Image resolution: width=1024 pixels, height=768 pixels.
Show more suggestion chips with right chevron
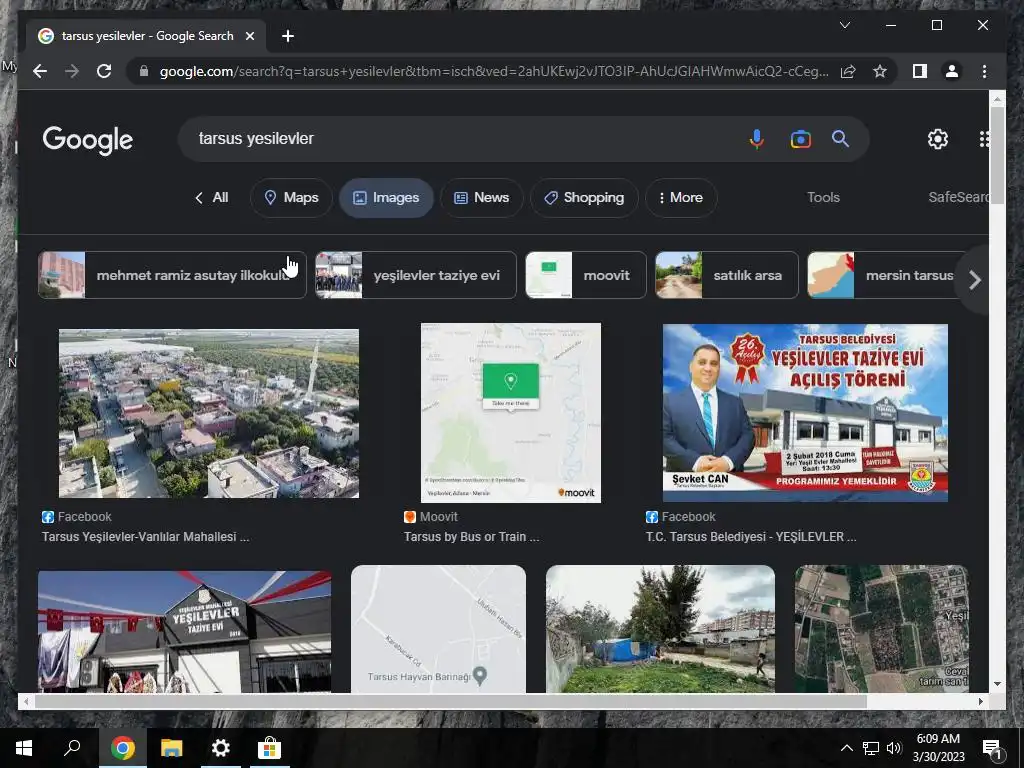pyautogui.click(x=974, y=280)
